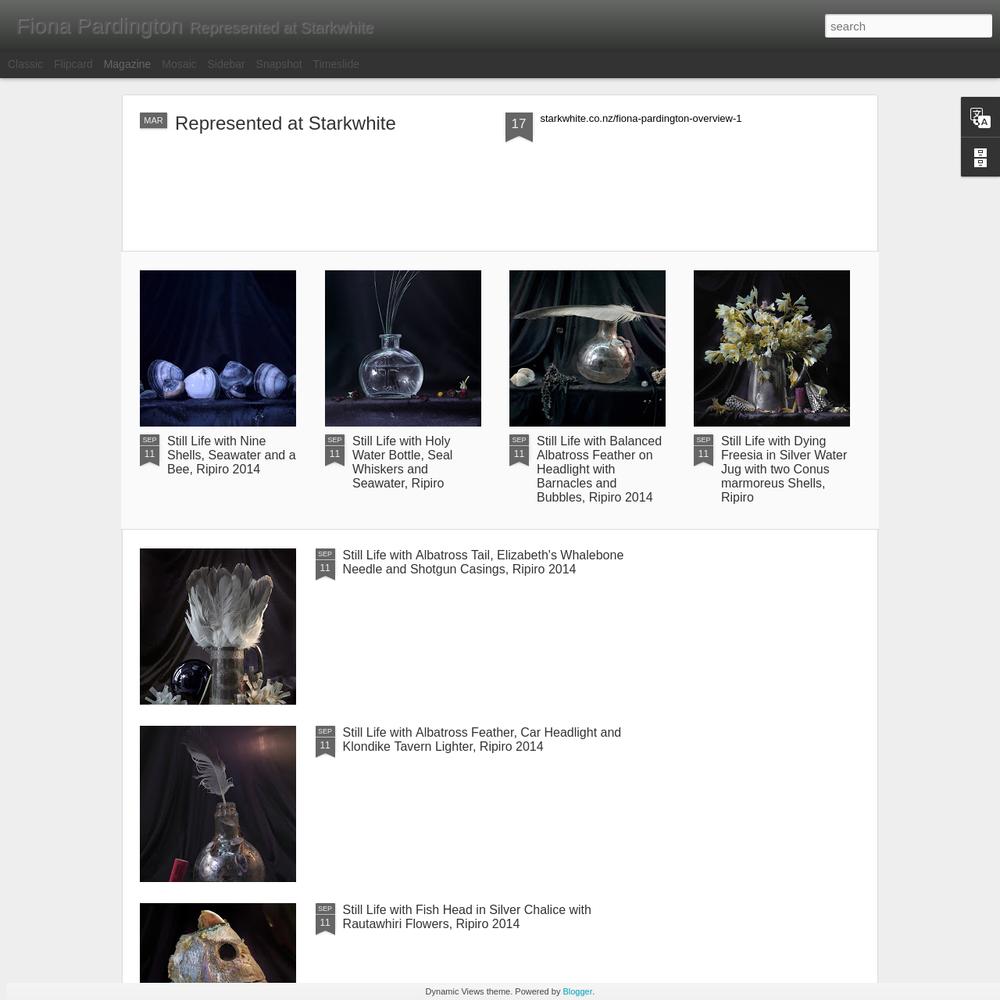Image resolution: width=1000 pixels, height=1000 pixels.
Task: Open the Nine Shells photo thumbnail
Action: coord(217,348)
